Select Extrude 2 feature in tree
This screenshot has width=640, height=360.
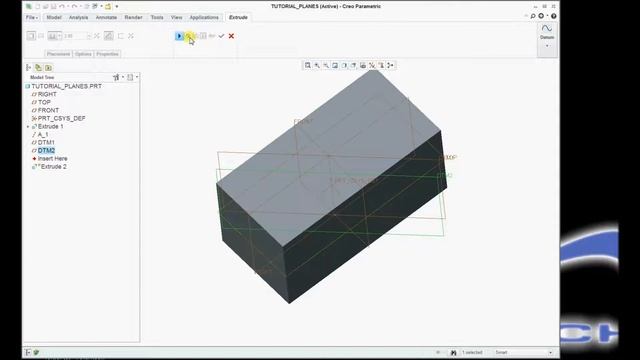[53, 167]
